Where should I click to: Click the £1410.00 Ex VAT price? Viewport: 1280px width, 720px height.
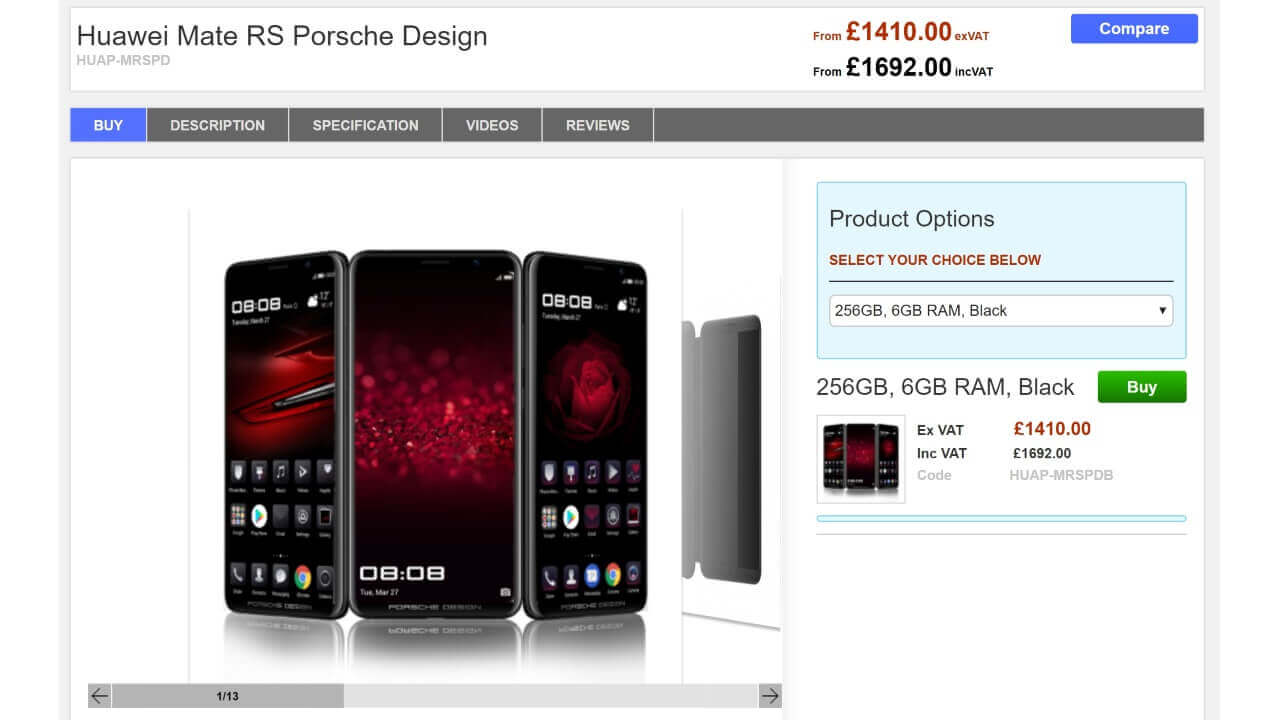tap(1052, 429)
